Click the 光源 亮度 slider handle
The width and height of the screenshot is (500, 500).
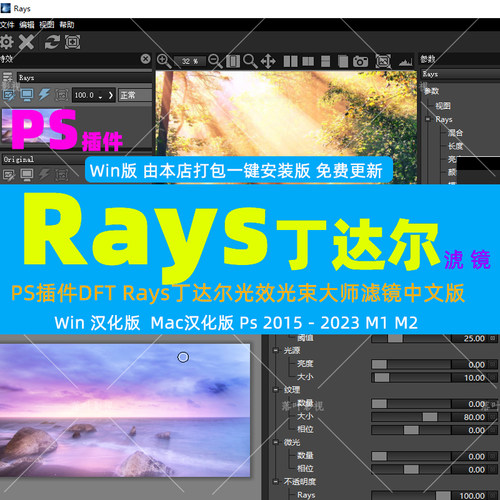click(379, 364)
